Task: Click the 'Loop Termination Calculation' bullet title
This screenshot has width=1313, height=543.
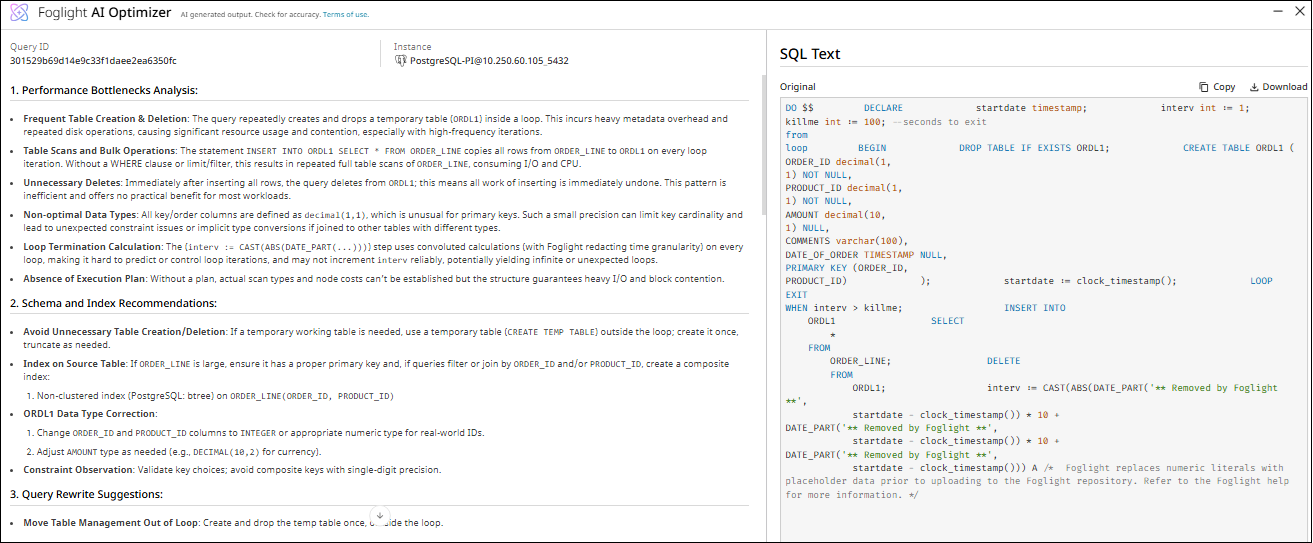Action: pyautogui.click(x=89, y=247)
